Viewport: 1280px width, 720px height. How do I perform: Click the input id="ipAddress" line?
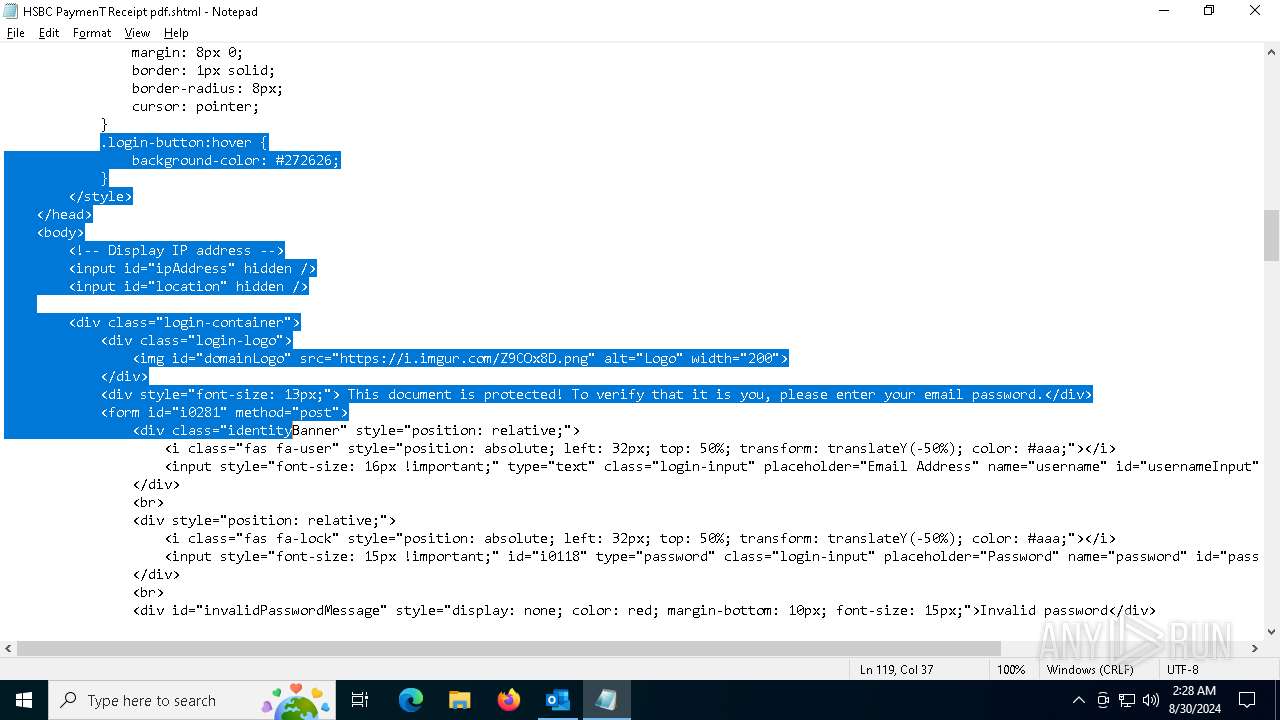tap(192, 268)
